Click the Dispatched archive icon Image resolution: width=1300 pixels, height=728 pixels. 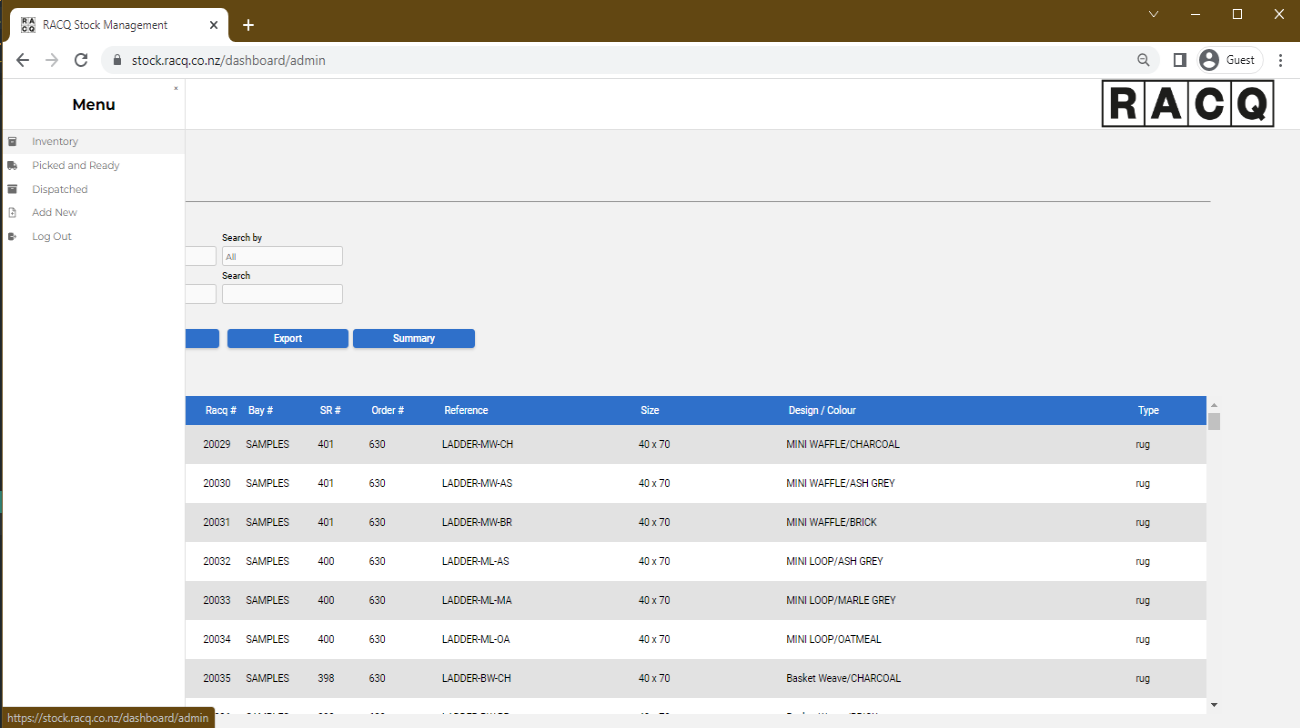pyautogui.click(x=12, y=189)
